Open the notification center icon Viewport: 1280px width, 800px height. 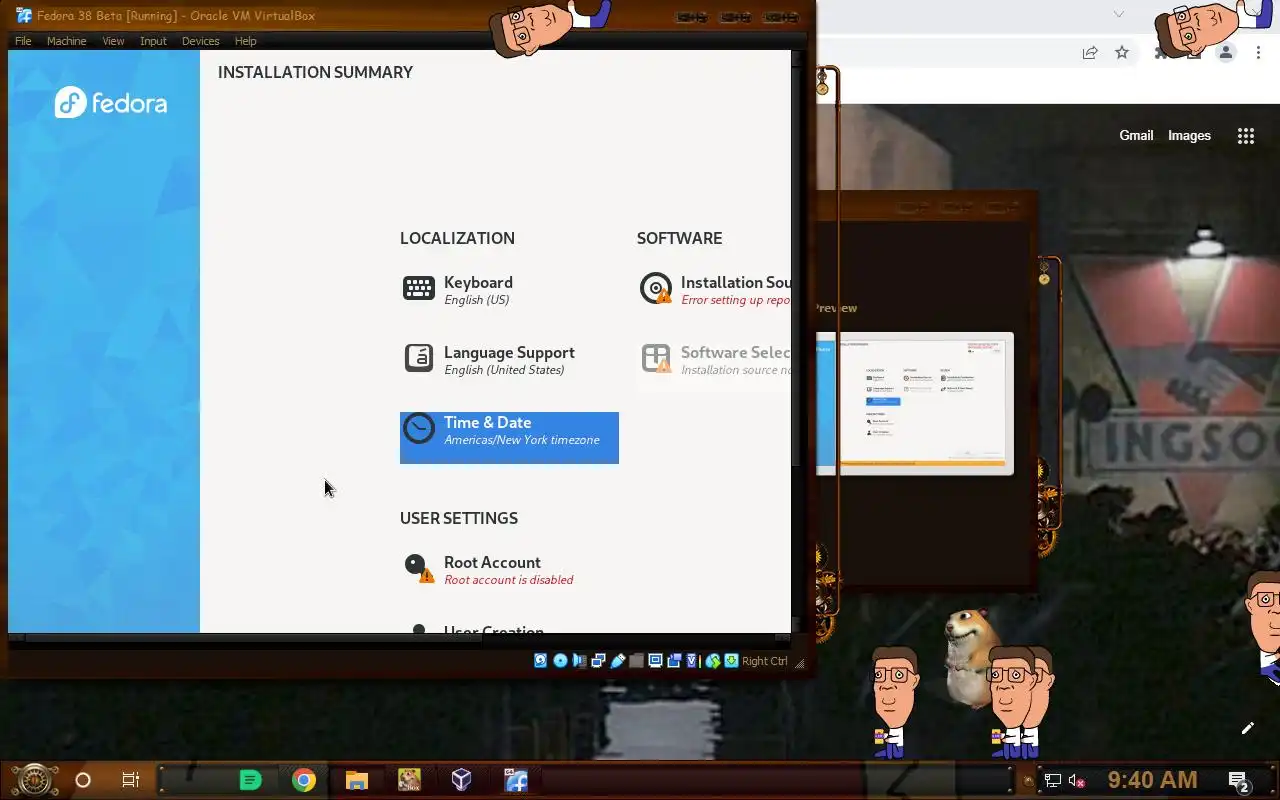1238,781
